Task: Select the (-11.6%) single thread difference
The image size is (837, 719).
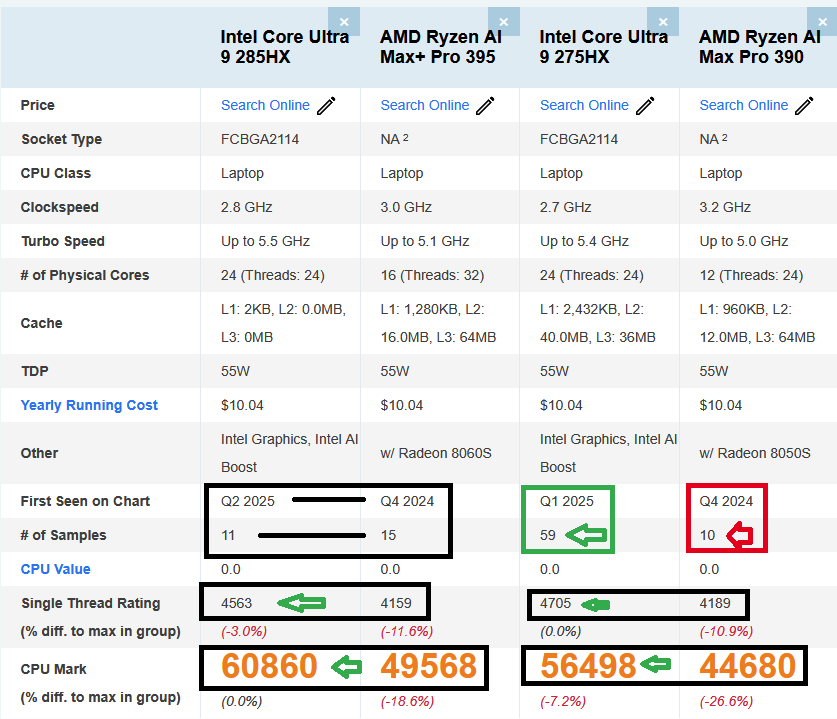Action: point(407,631)
